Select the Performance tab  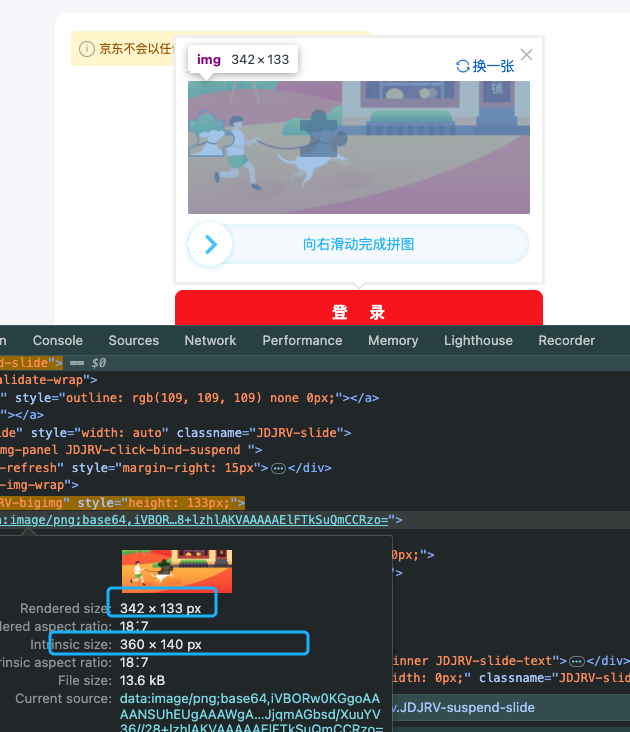(x=302, y=340)
